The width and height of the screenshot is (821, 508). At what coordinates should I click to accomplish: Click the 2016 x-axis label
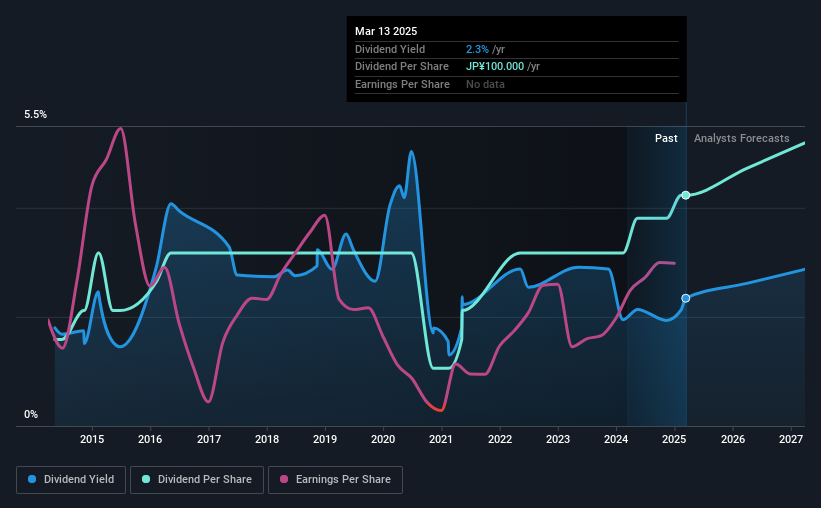click(x=150, y=439)
